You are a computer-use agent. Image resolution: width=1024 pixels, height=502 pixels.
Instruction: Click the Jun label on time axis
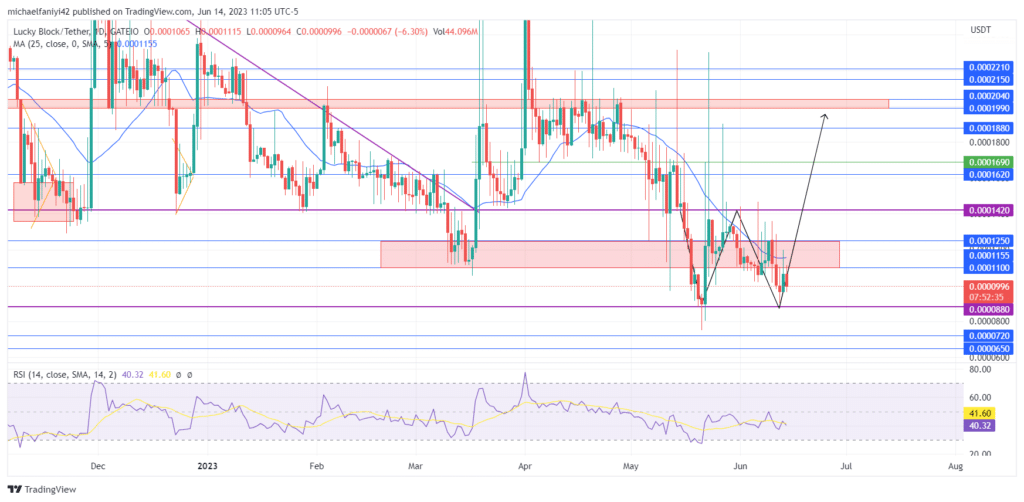pos(740,466)
